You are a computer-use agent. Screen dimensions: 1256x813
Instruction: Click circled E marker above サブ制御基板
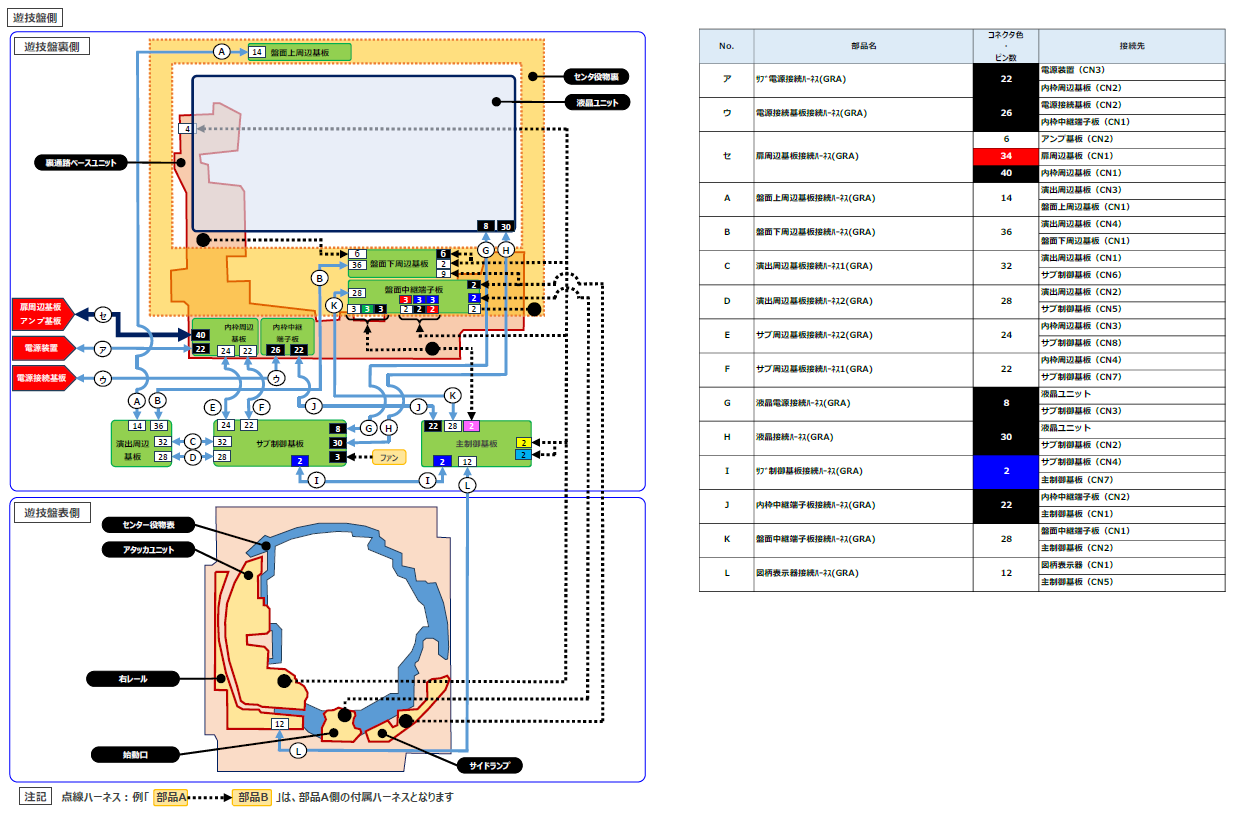pyautogui.click(x=212, y=406)
